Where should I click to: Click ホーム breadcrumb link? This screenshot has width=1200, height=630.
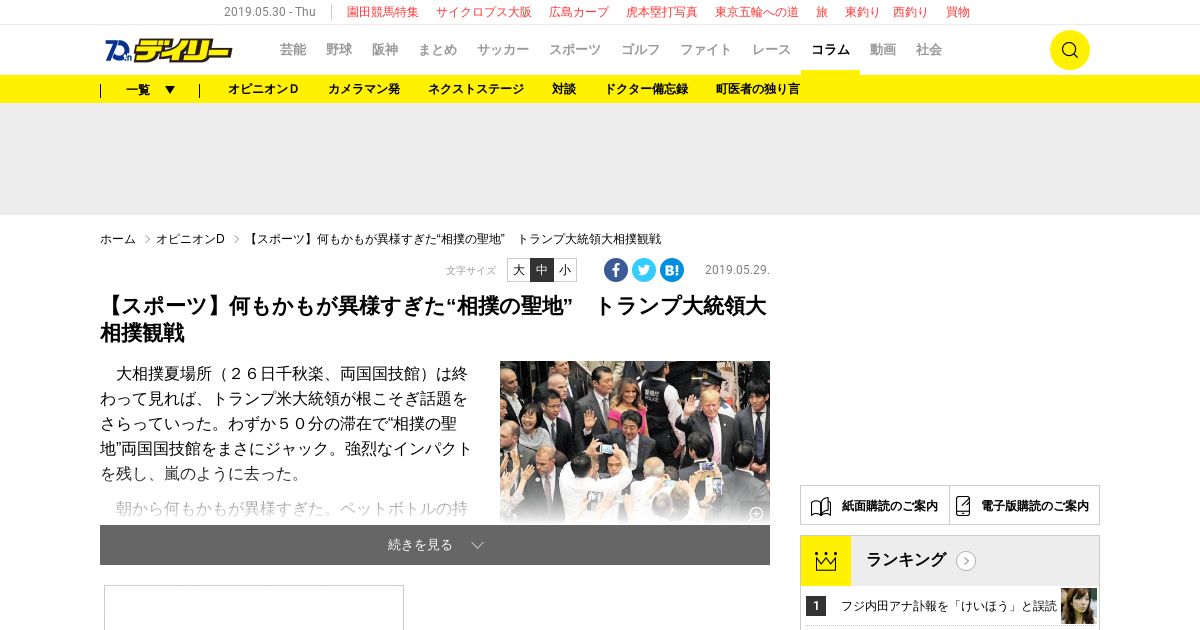click(x=118, y=239)
